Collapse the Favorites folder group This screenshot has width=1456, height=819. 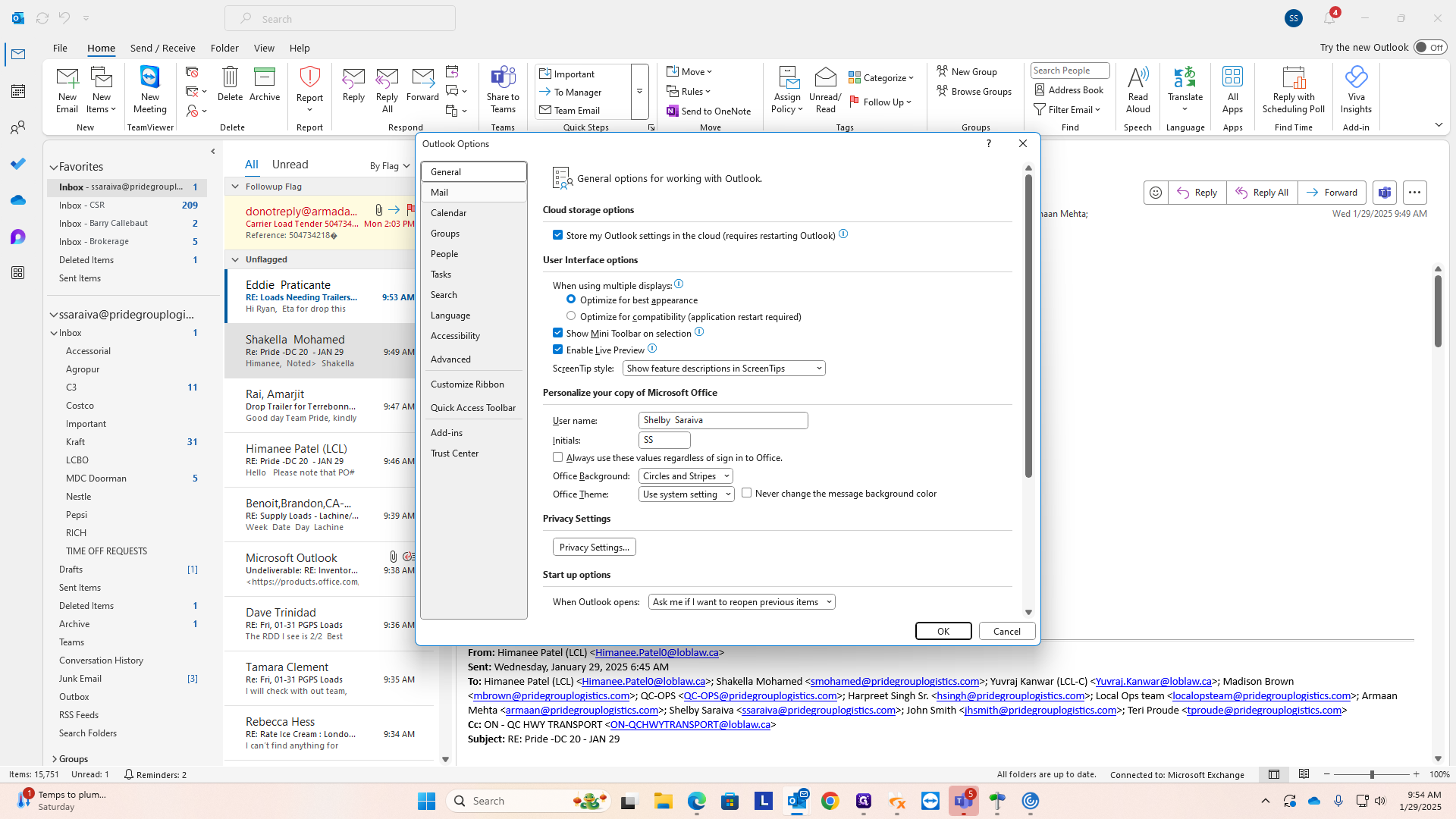(54, 168)
